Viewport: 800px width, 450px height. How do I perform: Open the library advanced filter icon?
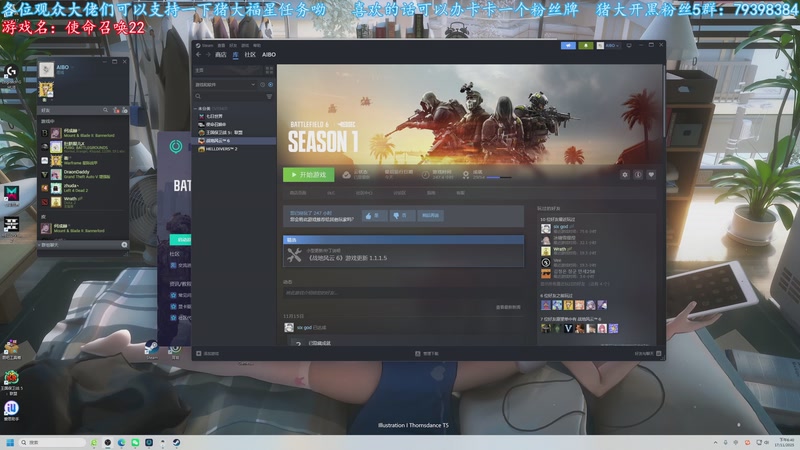coord(269,96)
